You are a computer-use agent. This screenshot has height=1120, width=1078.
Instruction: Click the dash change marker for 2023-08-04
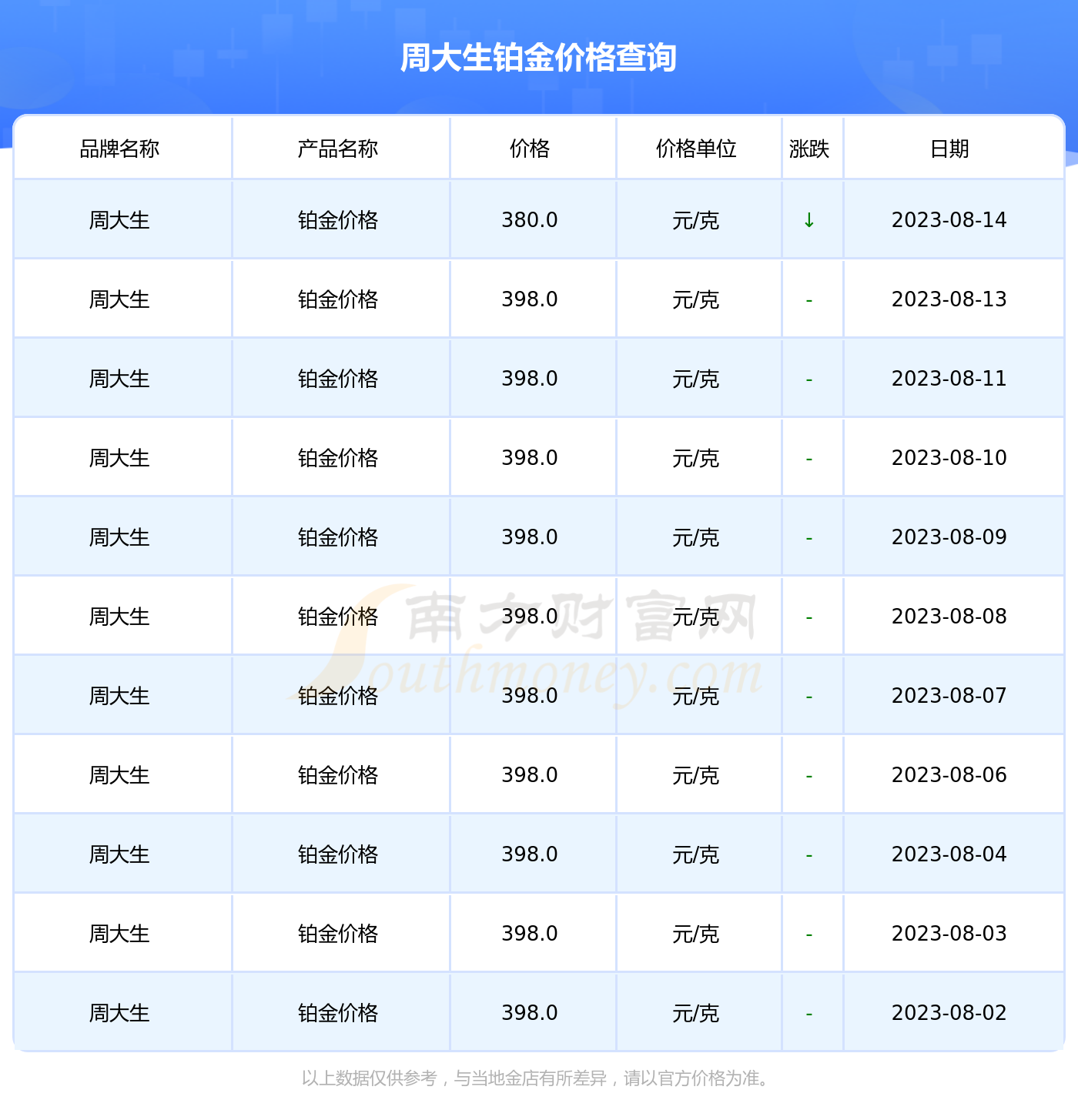pyautogui.click(x=809, y=855)
